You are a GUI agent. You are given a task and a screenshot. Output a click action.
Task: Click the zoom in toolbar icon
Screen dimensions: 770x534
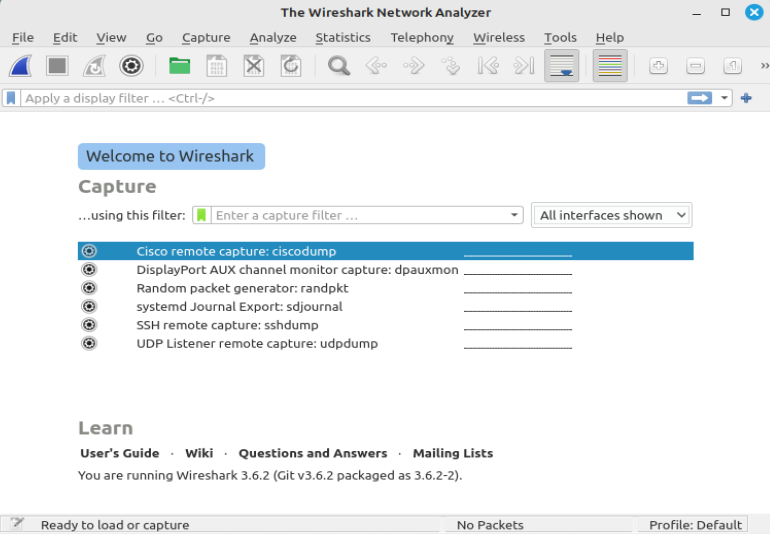click(658, 66)
